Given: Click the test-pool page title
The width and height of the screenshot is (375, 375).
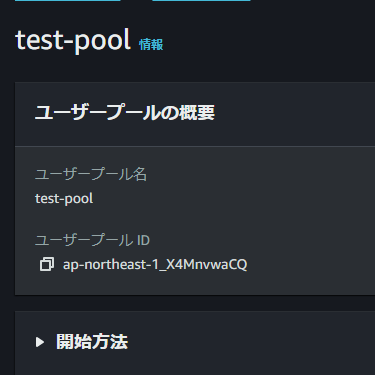Looking at the screenshot, I should (x=73, y=41).
